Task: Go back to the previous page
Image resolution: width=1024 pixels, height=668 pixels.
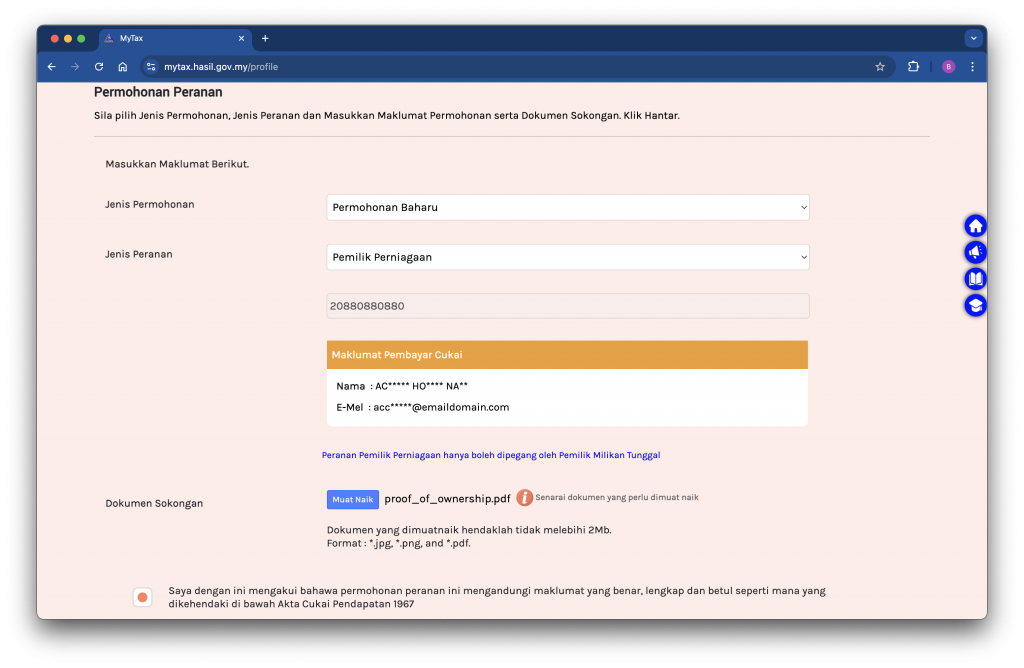Action: (x=52, y=67)
